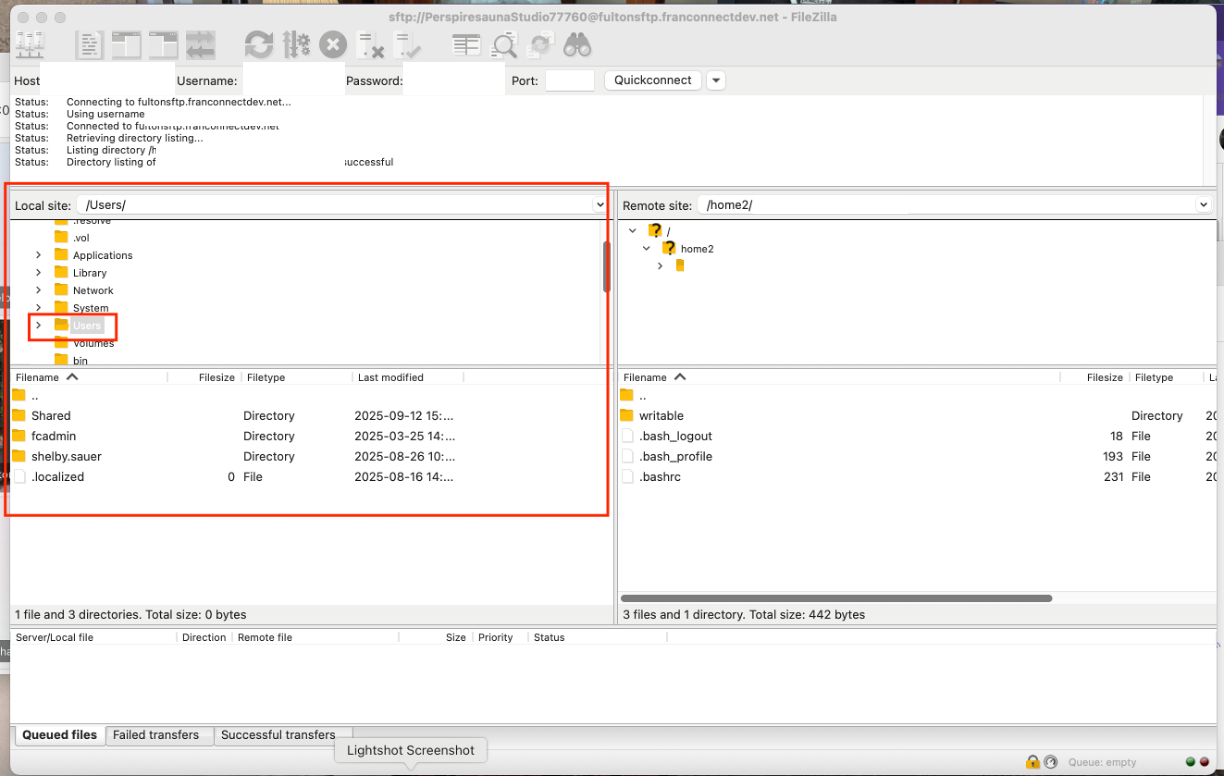Click the Quickconnect button
This screenshot has height=776, width=1224.
(x=652, y=81)
